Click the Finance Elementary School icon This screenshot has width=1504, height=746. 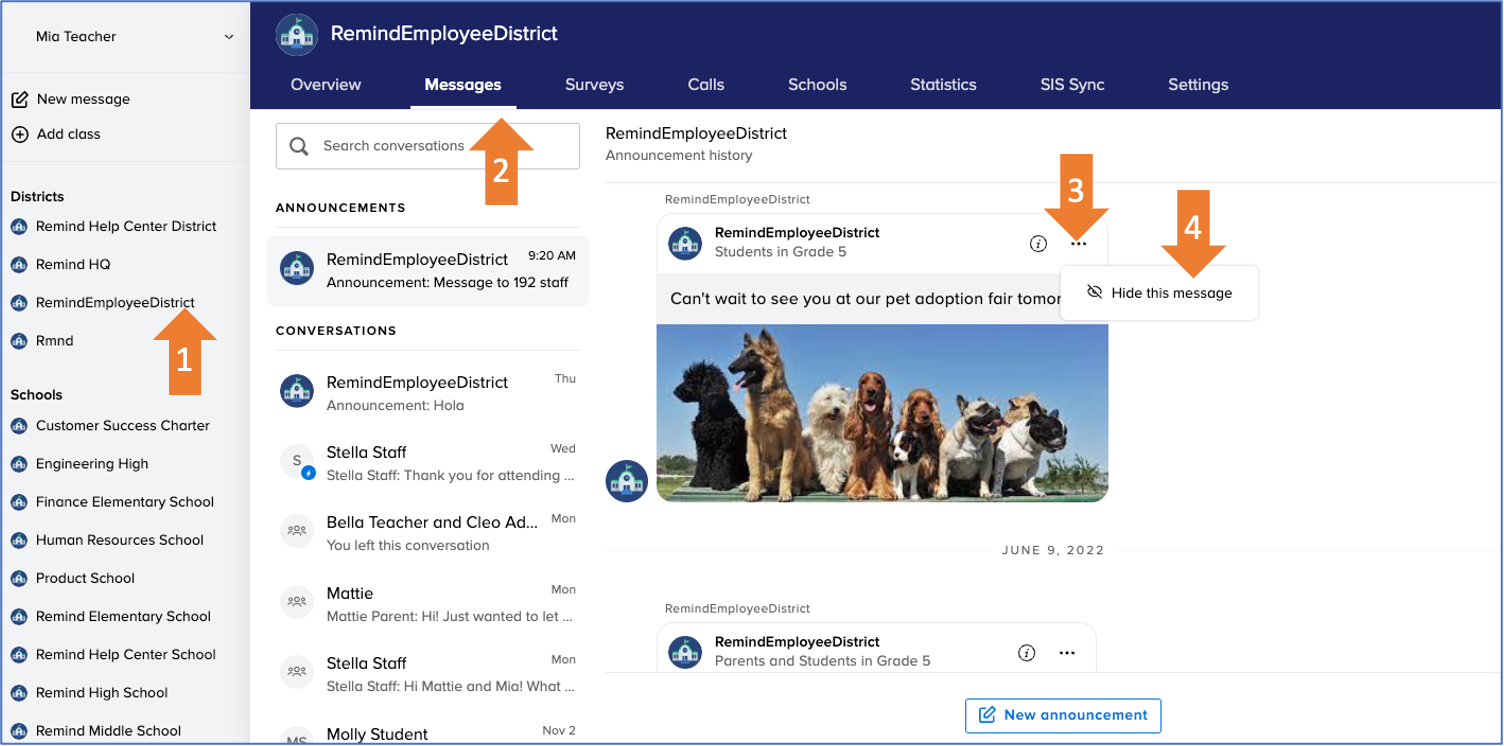coord(18,502)
